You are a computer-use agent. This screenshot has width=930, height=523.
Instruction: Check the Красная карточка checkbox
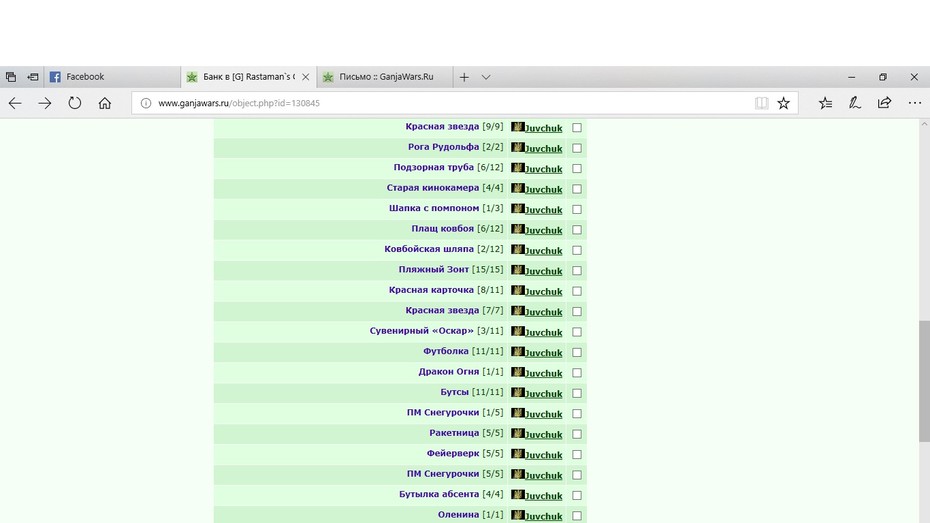click(x=577, y=291)
